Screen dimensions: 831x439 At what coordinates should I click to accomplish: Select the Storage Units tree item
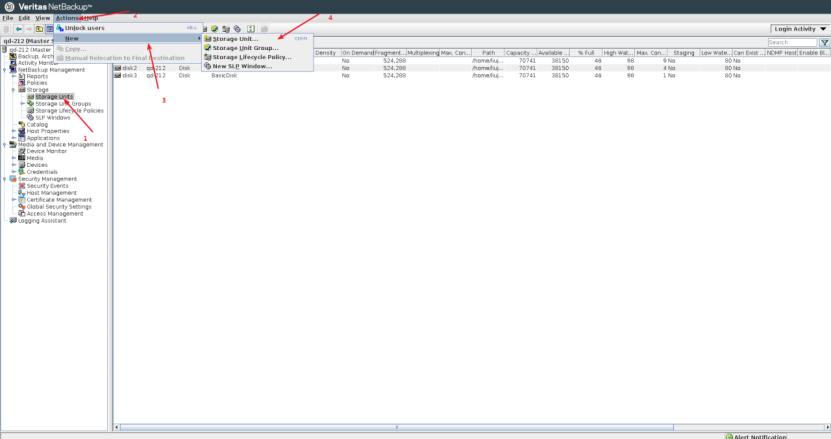[x=54, y=97]
